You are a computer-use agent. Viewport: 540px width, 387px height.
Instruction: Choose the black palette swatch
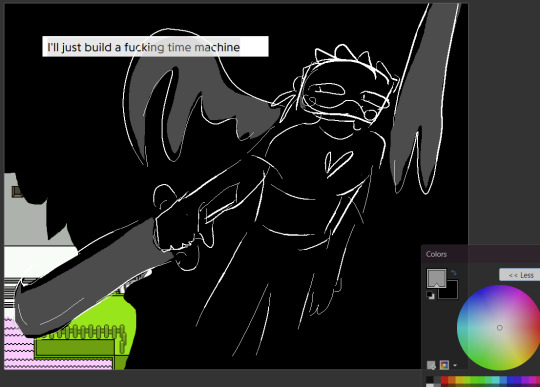430,380
